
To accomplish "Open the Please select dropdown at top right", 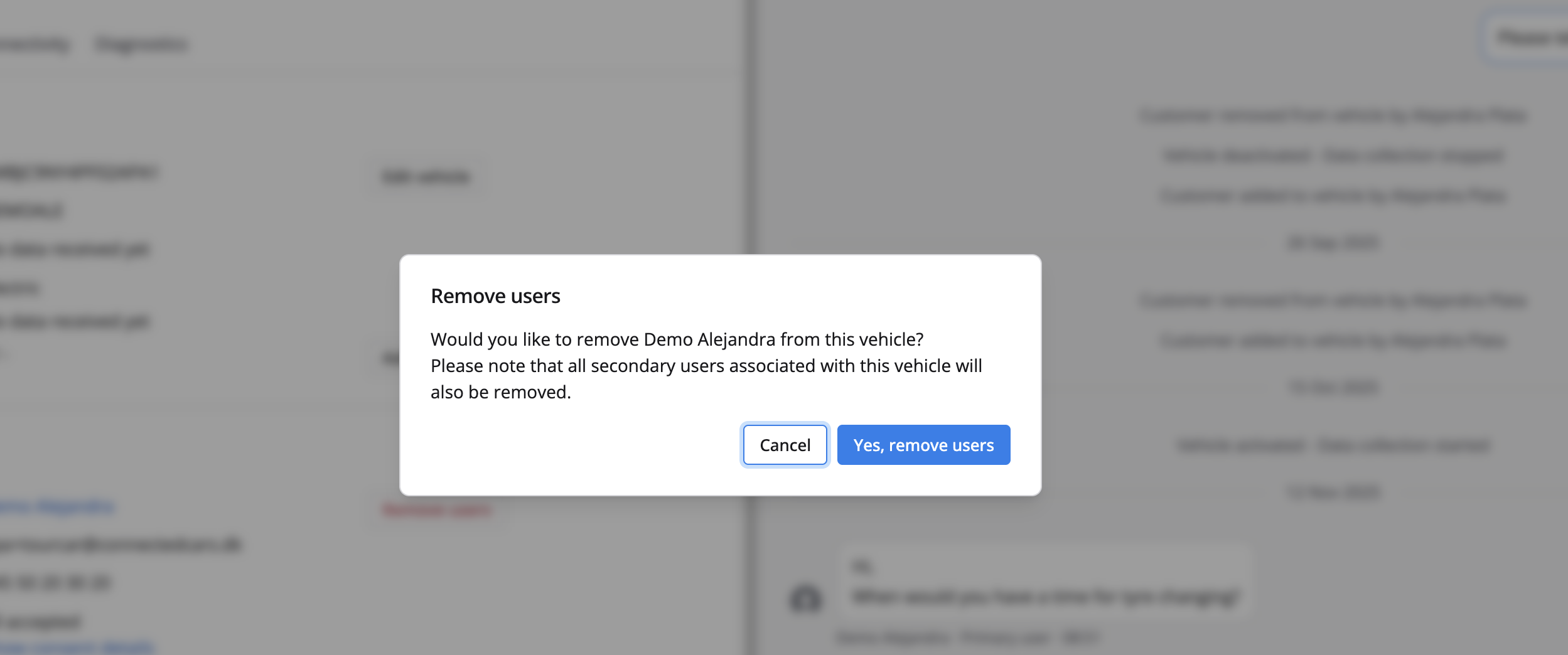I will pyautogui.click(x=1528, y=38).
